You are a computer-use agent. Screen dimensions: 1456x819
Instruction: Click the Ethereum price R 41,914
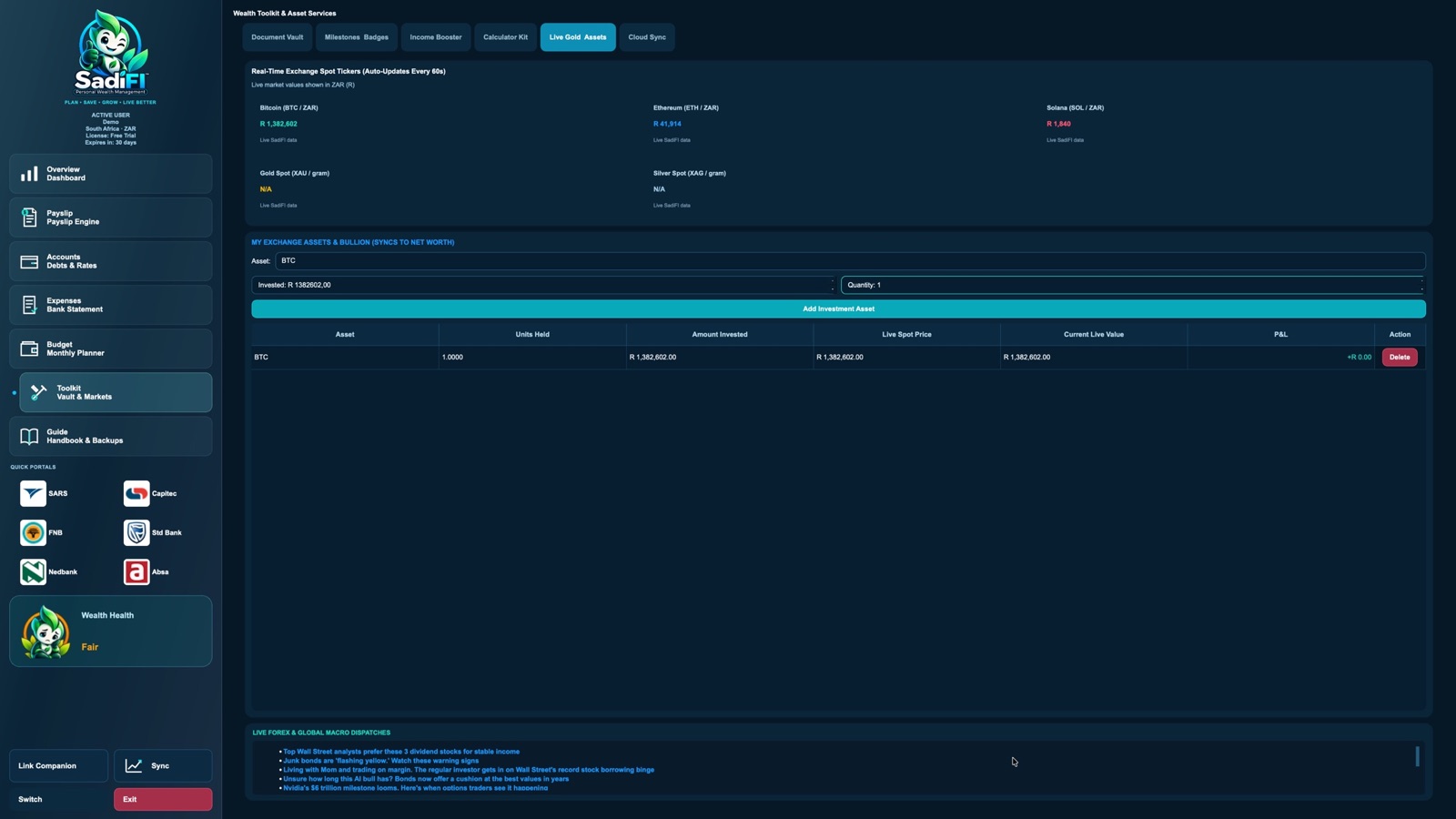pos(667,124)
